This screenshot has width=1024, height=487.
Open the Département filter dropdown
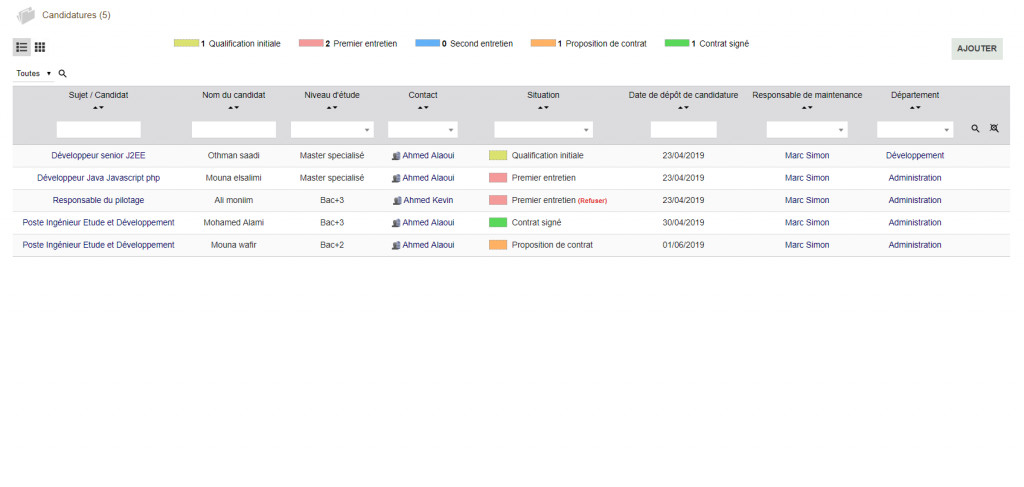pos(915,130)
